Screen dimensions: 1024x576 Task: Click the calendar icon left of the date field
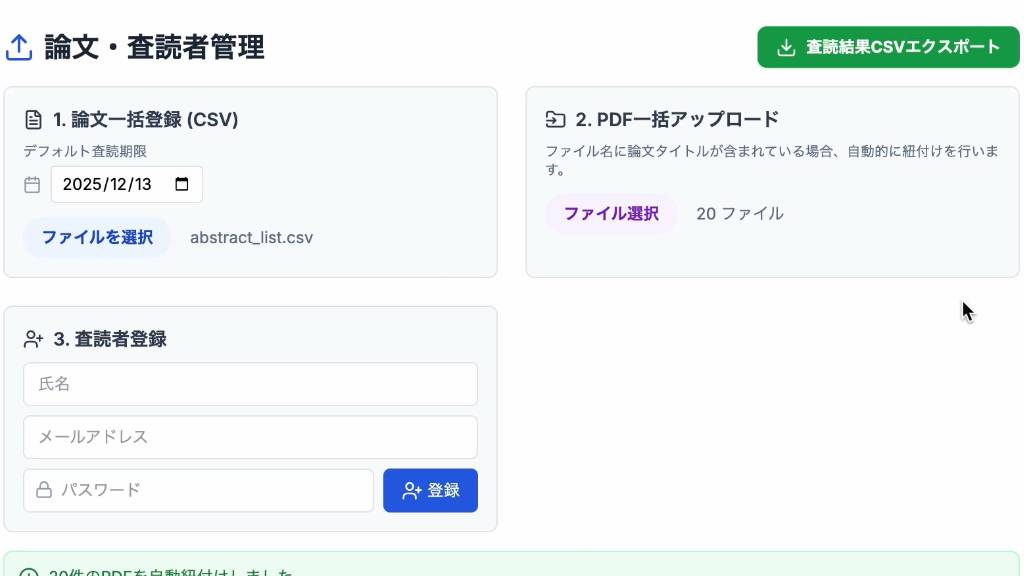pos(32,185)
